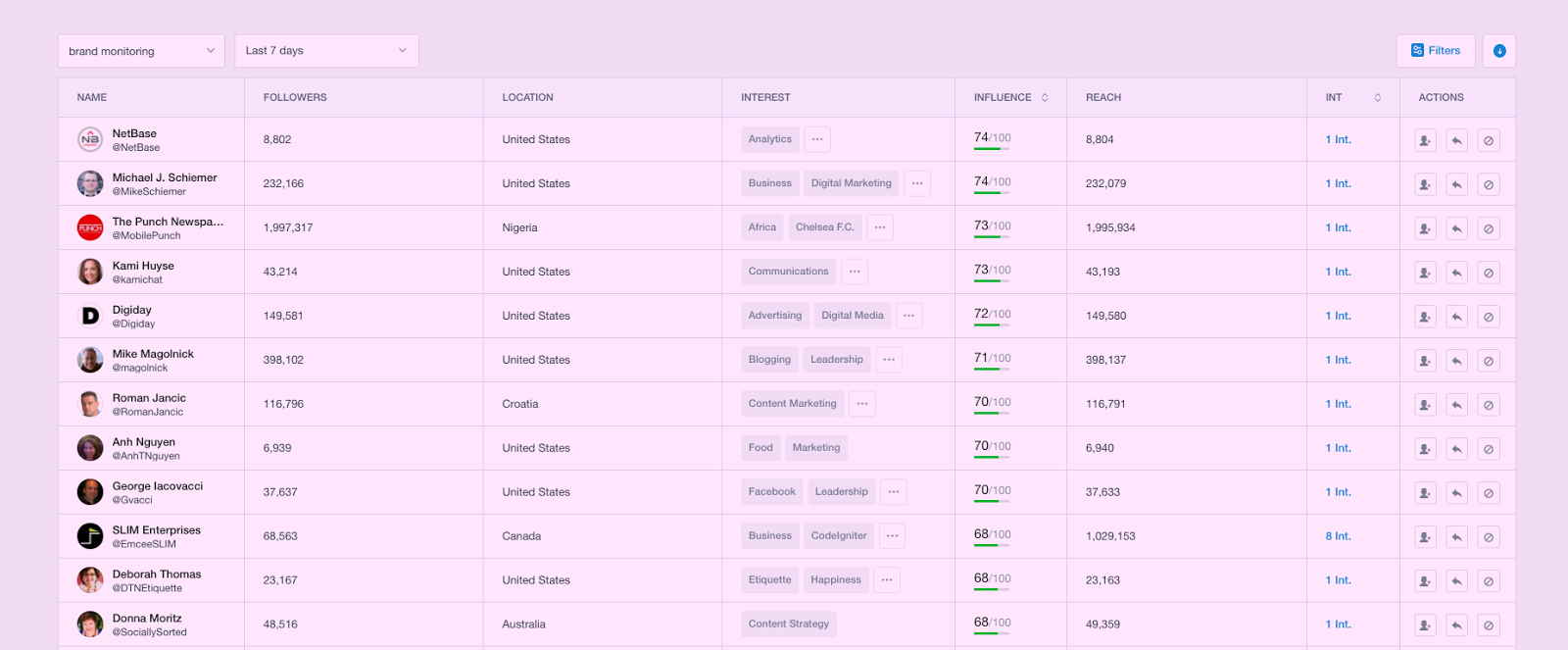Expand more interests for Kami Huyse
1568x650 pixels.
coord(855,272)
